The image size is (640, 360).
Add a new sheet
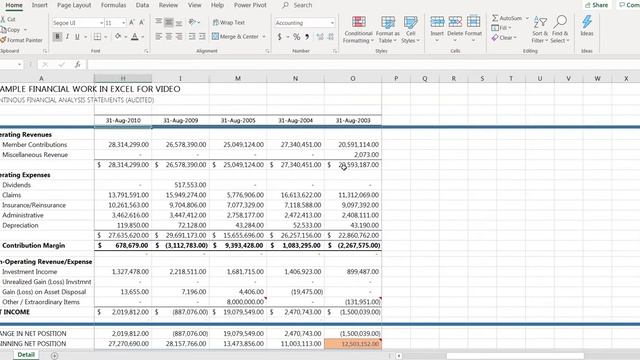(x=54, y=356)
